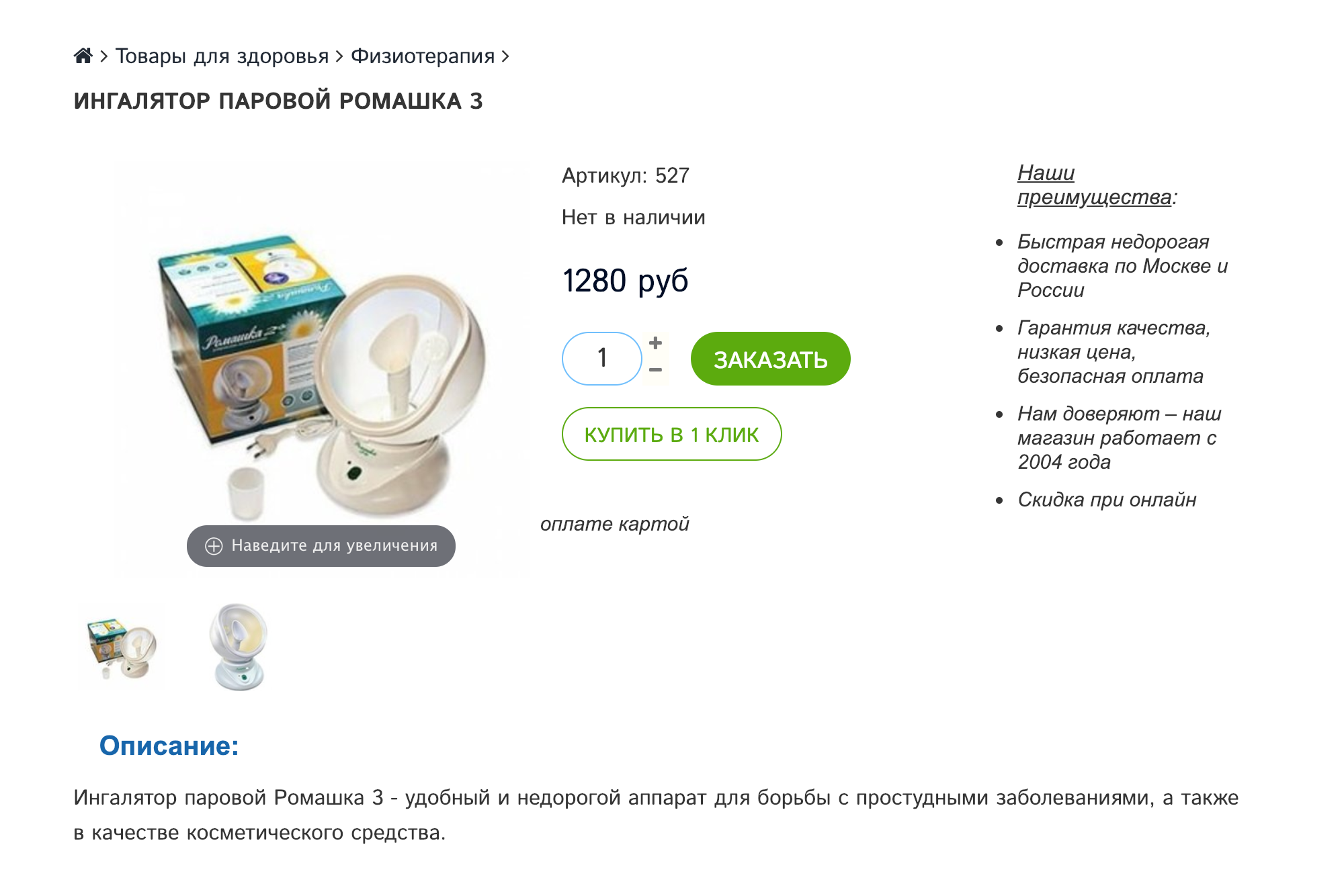Click the breadcrumb chevron after home icon
The image size is (1344, 896).
pos(104,56)
